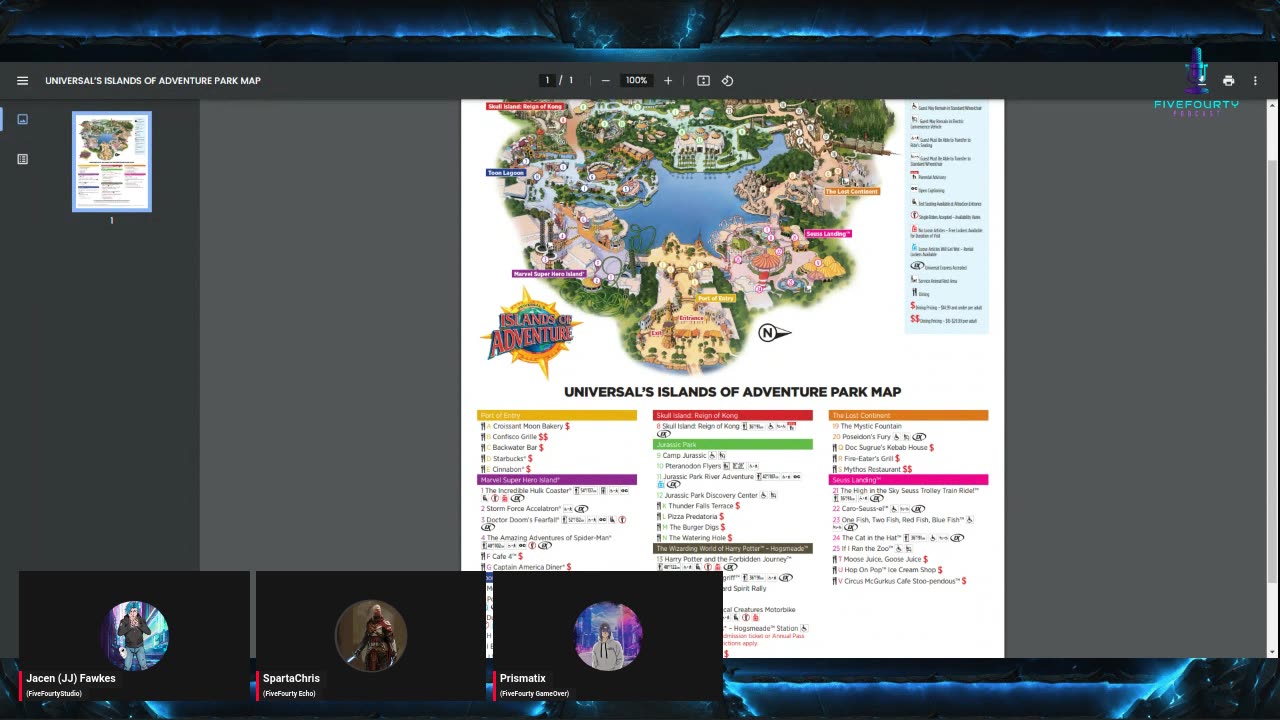Image resolution: width=1280 pixels, height=720 pixels.
Task: Edit the page number field
Action: [x=547, y=81]
